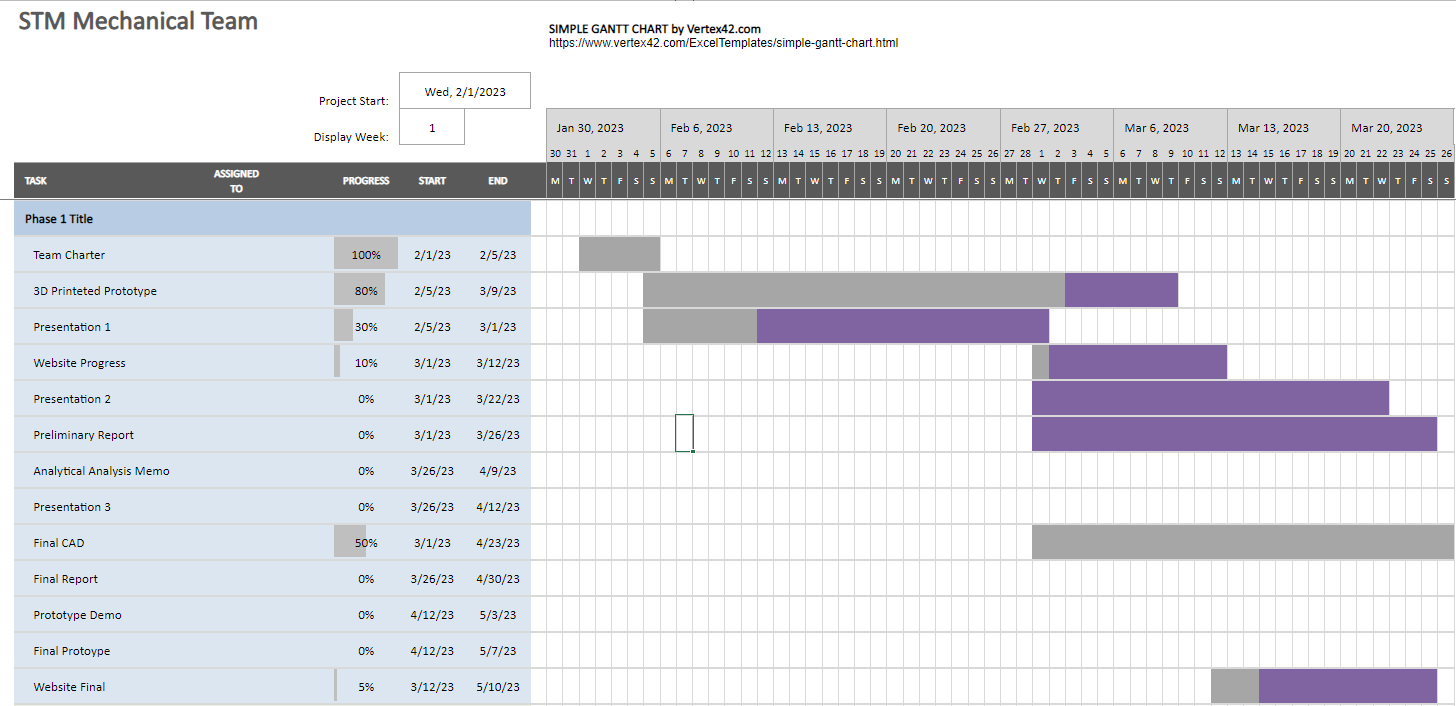Select the Mar 20, 2023 week header
Viewport: 1456px width, 706px height.
tap(1396, 128)
